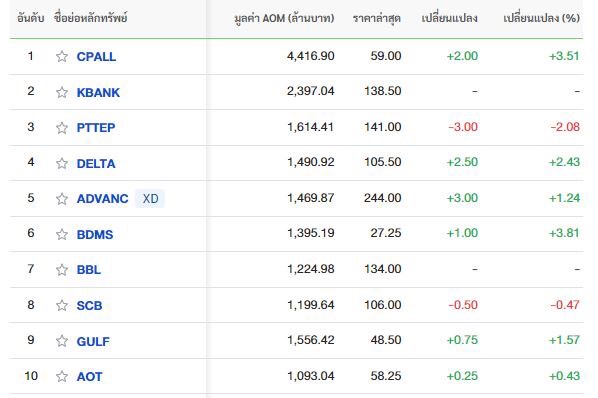
Task: Sort by มูลค่า AOM (ล้านบาท) column header
Action: [284, 18]
